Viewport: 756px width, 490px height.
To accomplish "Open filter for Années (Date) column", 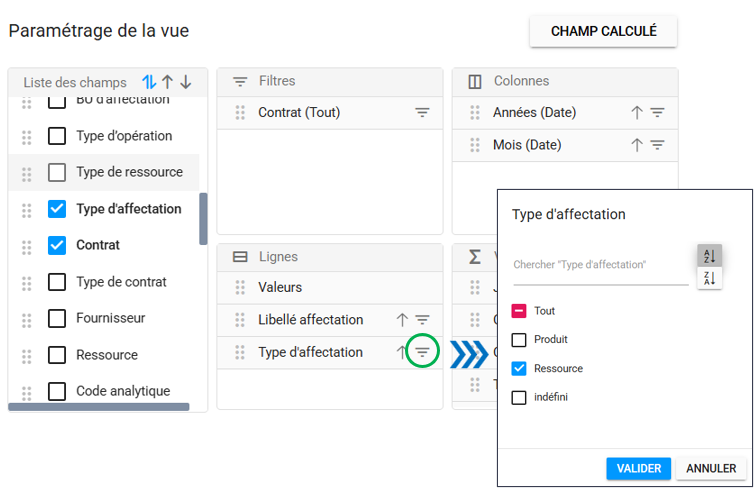I will click(x=657, y=113).
